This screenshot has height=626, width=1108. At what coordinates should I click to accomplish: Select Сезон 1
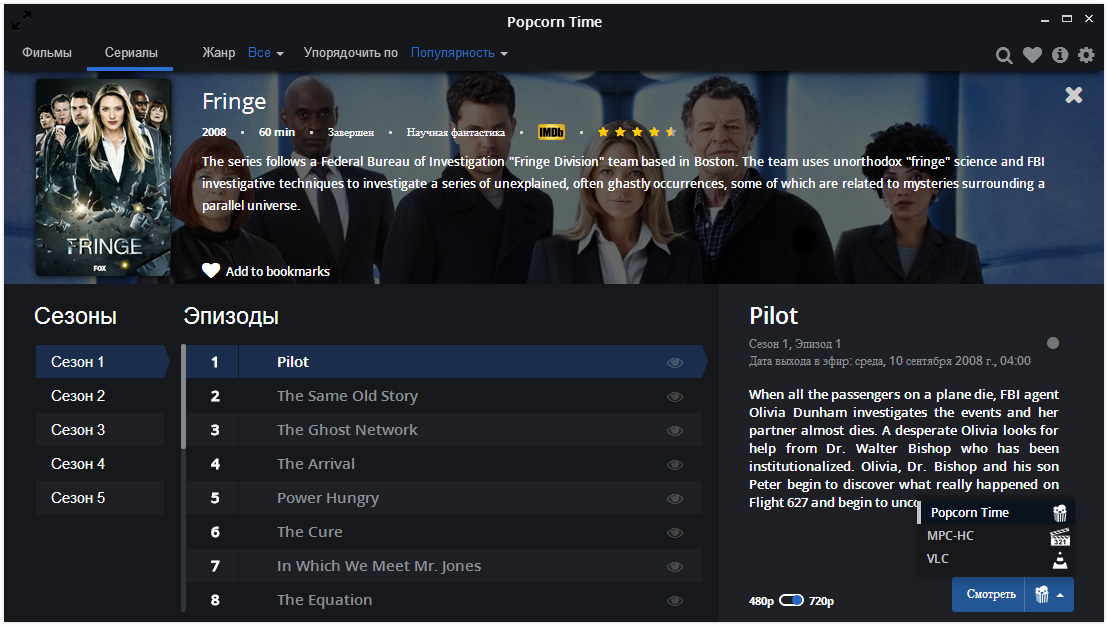[102, 362]
